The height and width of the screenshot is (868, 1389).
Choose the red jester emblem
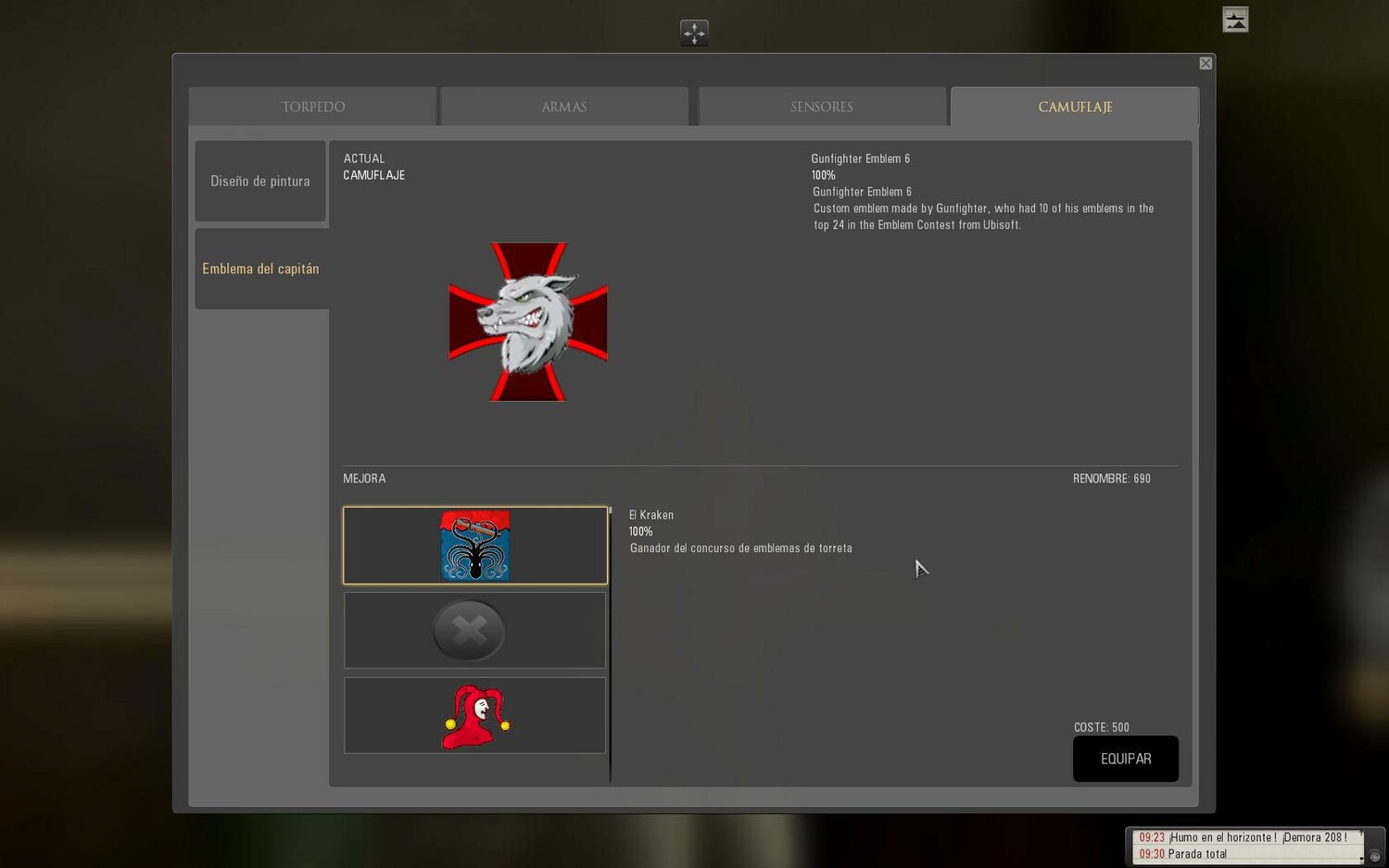(x=475, y=716)
